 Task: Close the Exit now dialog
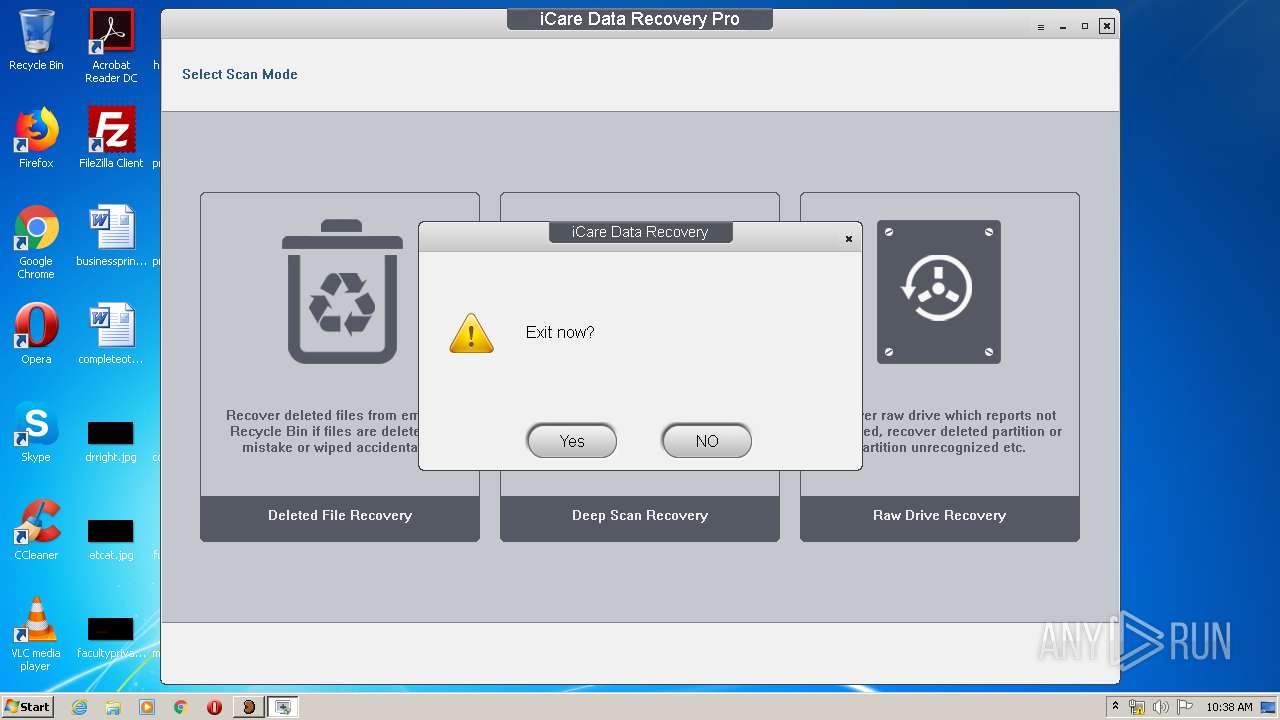848,239
